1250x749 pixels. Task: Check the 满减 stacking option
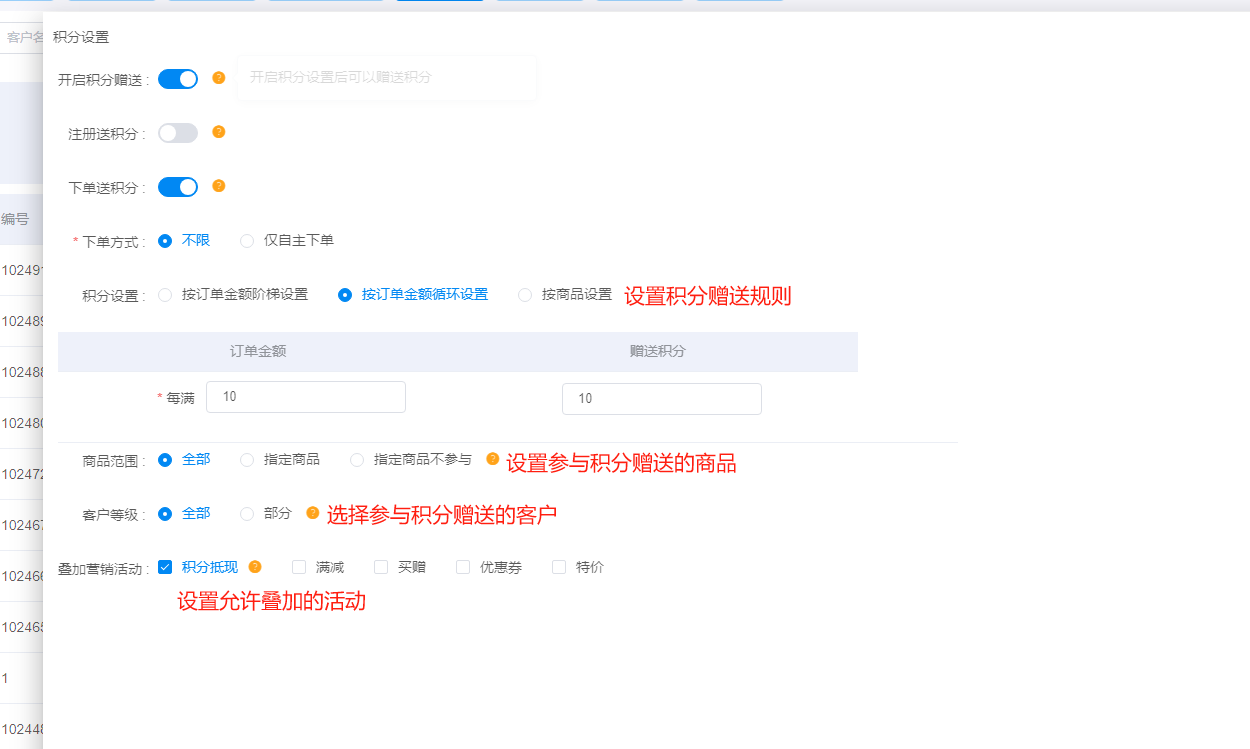click(299, 567)
